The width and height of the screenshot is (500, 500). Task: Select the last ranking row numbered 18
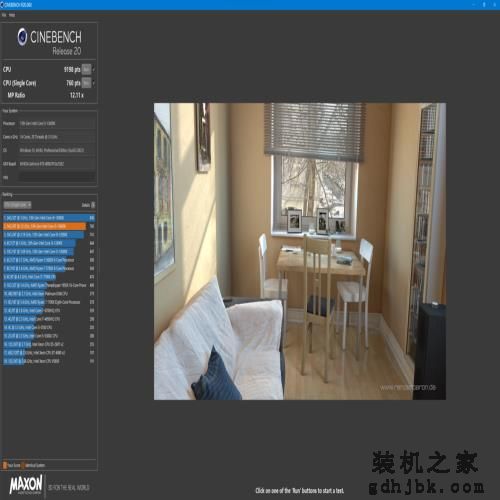(x=49, y=361)
